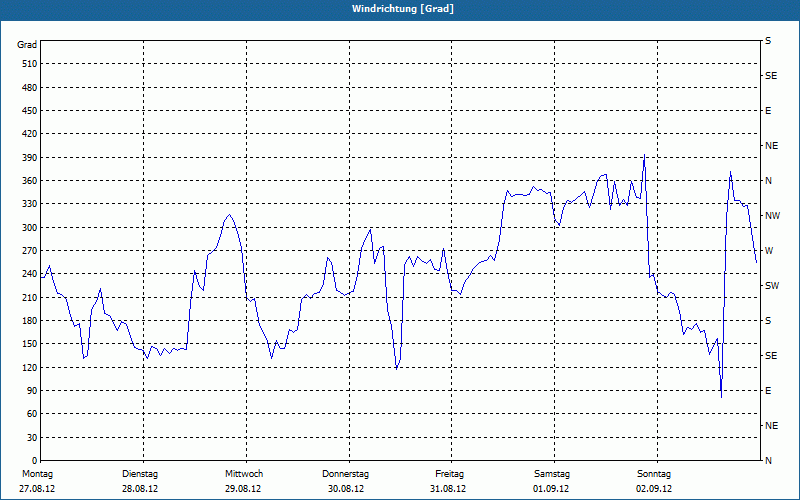
Task: Click the 300 axis value
Action: pos(30,227)
